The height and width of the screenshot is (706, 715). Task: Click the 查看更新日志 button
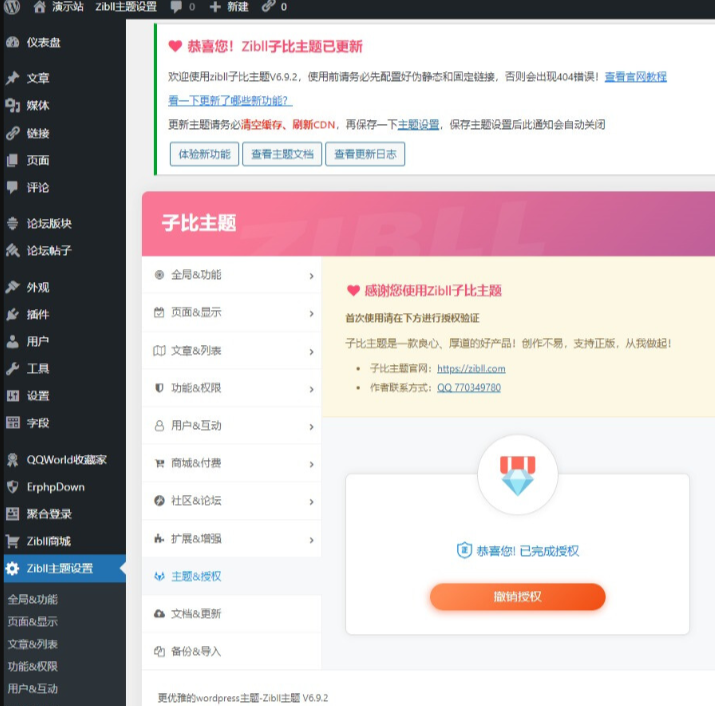point(365,154)
